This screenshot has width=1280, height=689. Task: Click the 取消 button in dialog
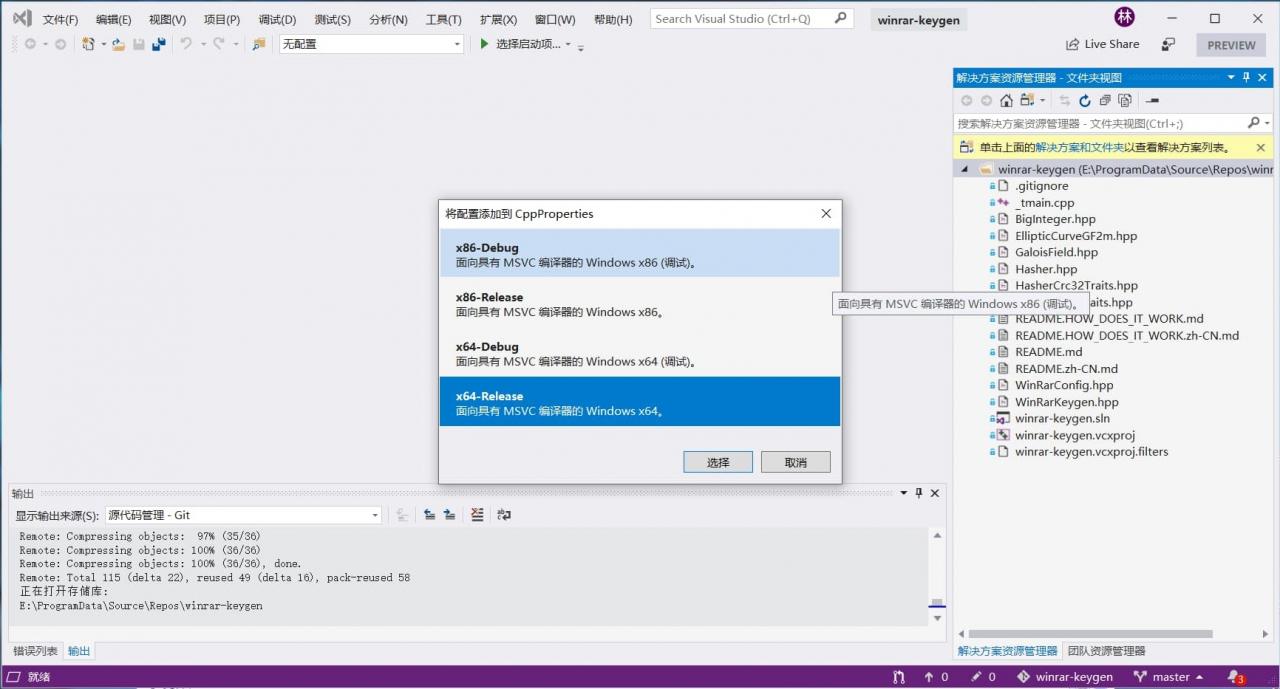(795, 462)
